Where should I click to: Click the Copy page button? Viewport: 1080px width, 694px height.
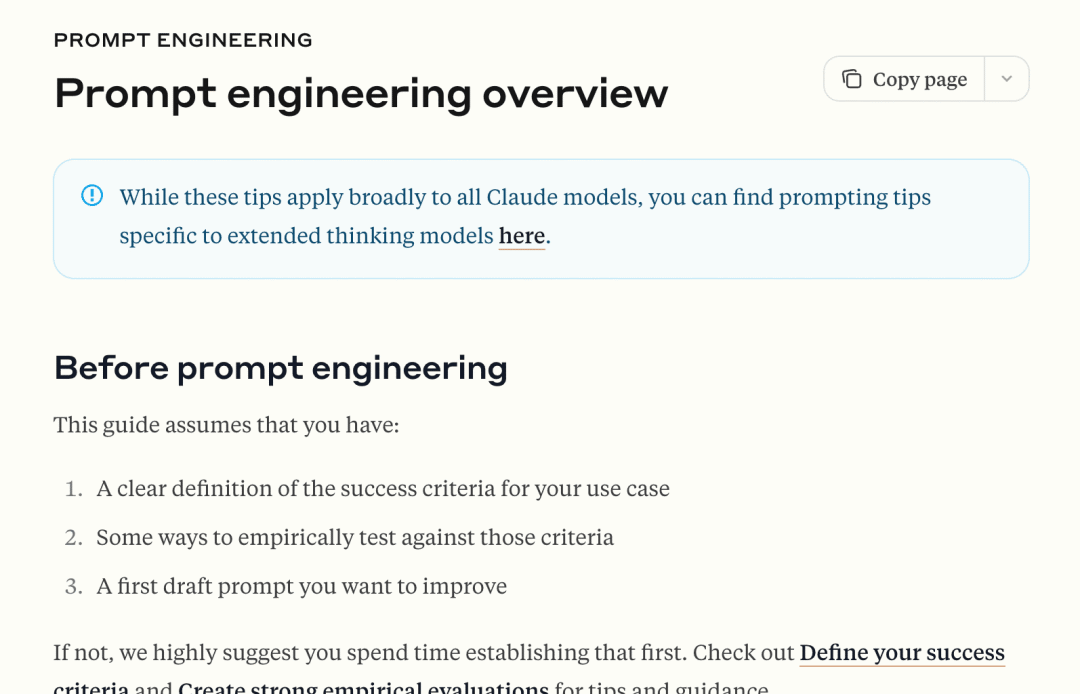[x=902, y=78]
